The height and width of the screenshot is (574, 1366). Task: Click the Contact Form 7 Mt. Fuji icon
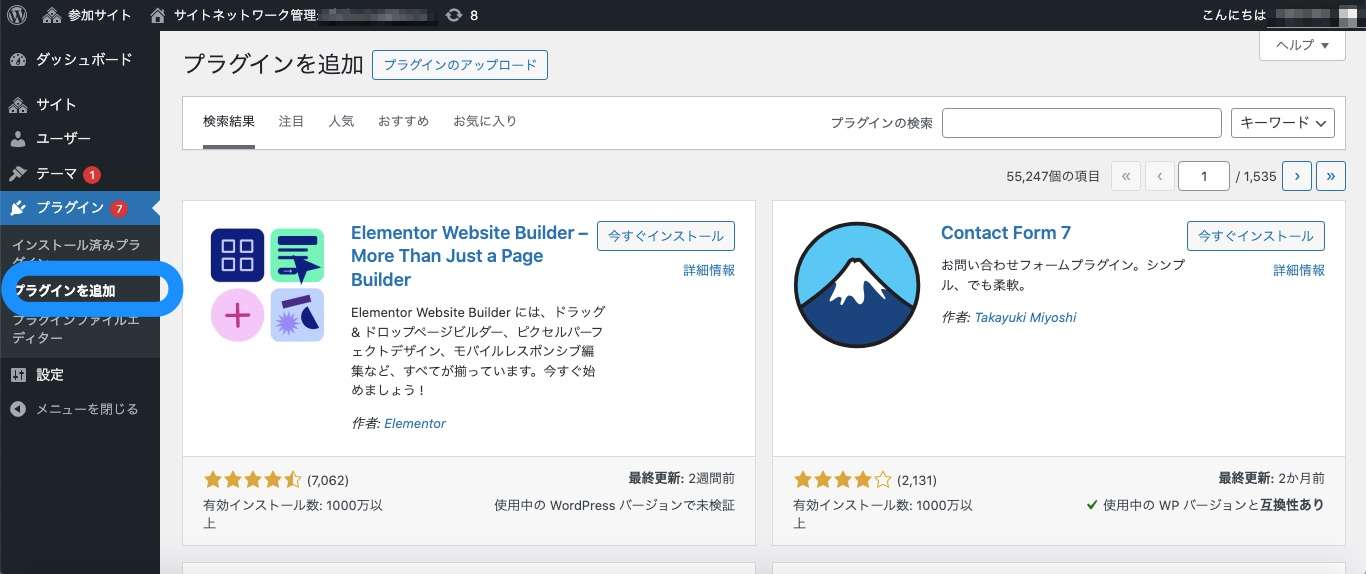tap(857, 285)
